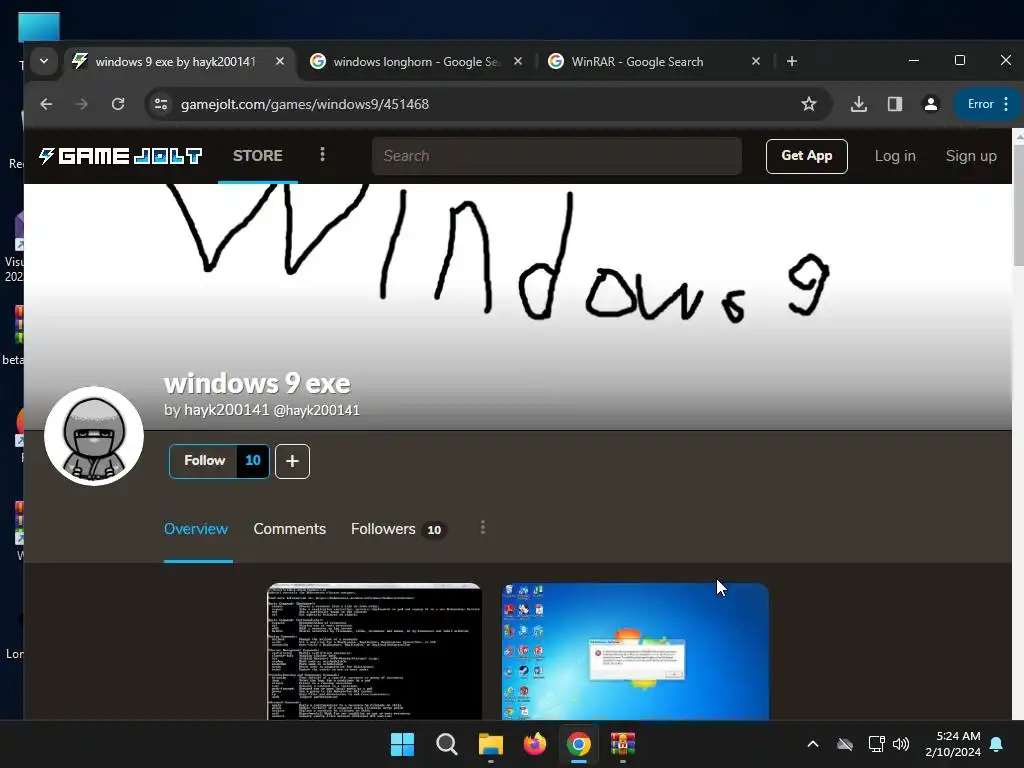Open the STORE section on Game Jolt
Screen dimensions: 1024x768
pyautogui.click(x=257, y=156)
